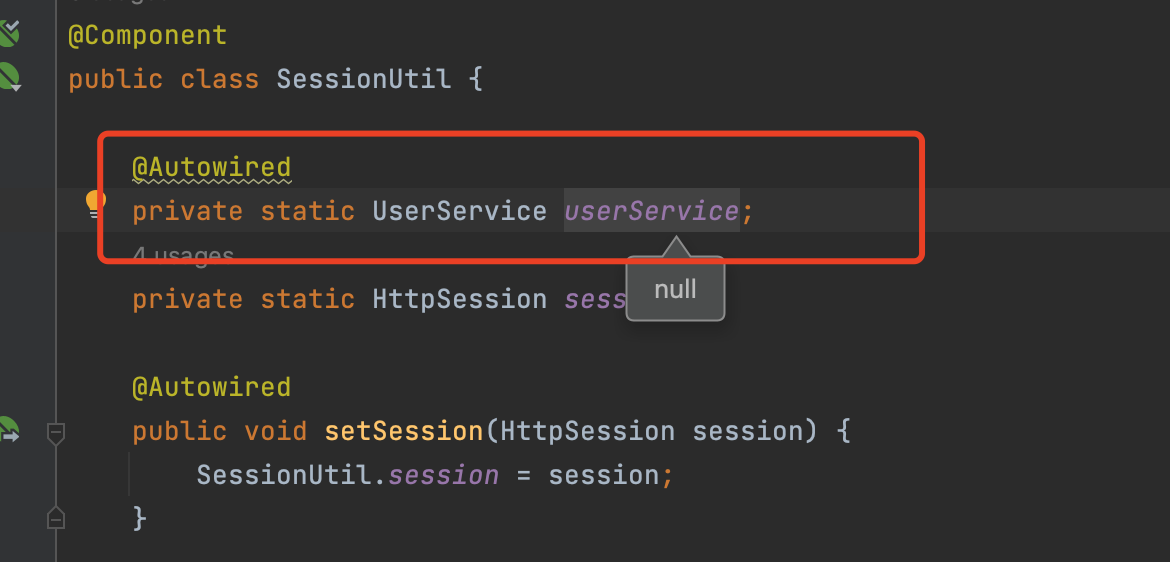Click the UserService type name
This screenshot has width=1170, height=562.
pos(459,211)
